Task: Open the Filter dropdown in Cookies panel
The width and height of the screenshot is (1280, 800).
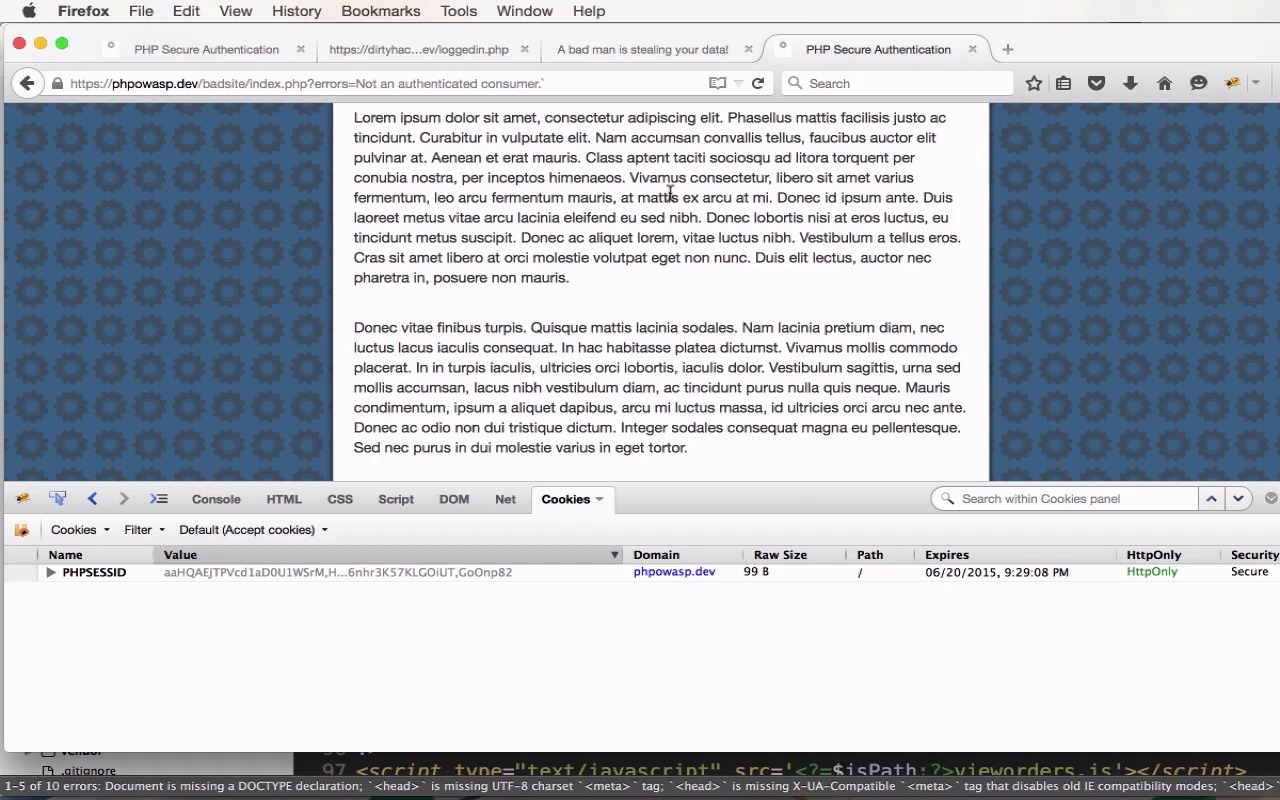Action: 145,530
